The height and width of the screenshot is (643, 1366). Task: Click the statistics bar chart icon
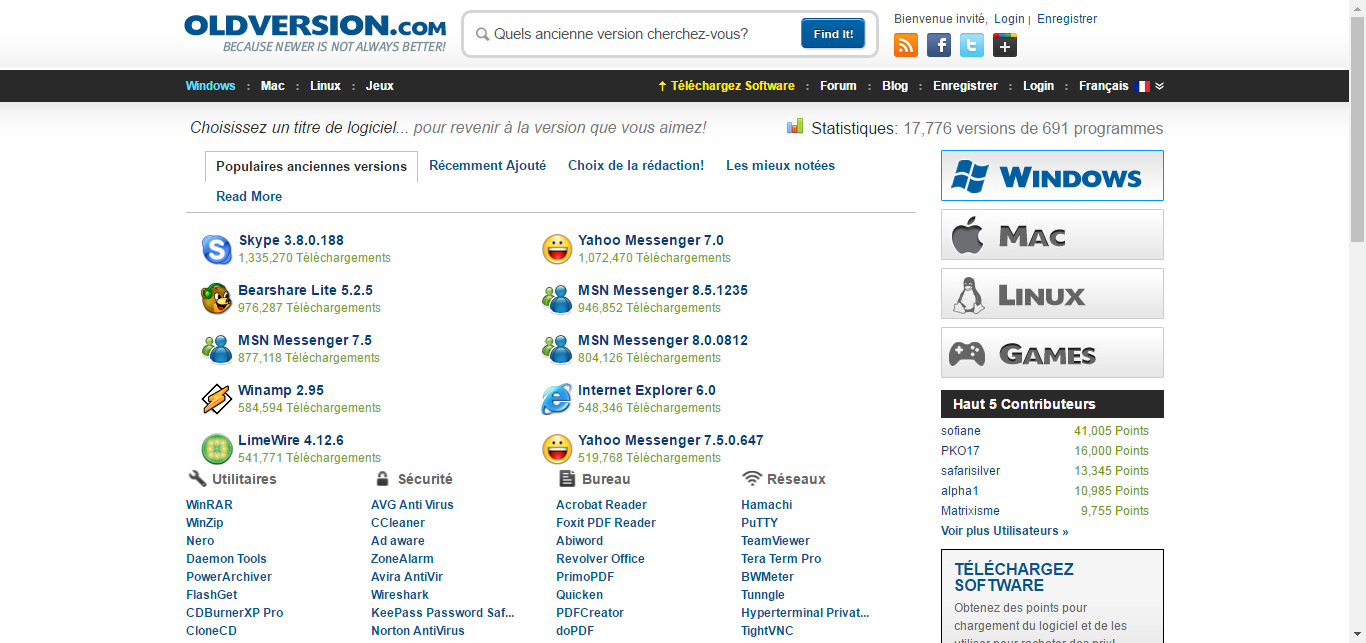pos(795,126)
